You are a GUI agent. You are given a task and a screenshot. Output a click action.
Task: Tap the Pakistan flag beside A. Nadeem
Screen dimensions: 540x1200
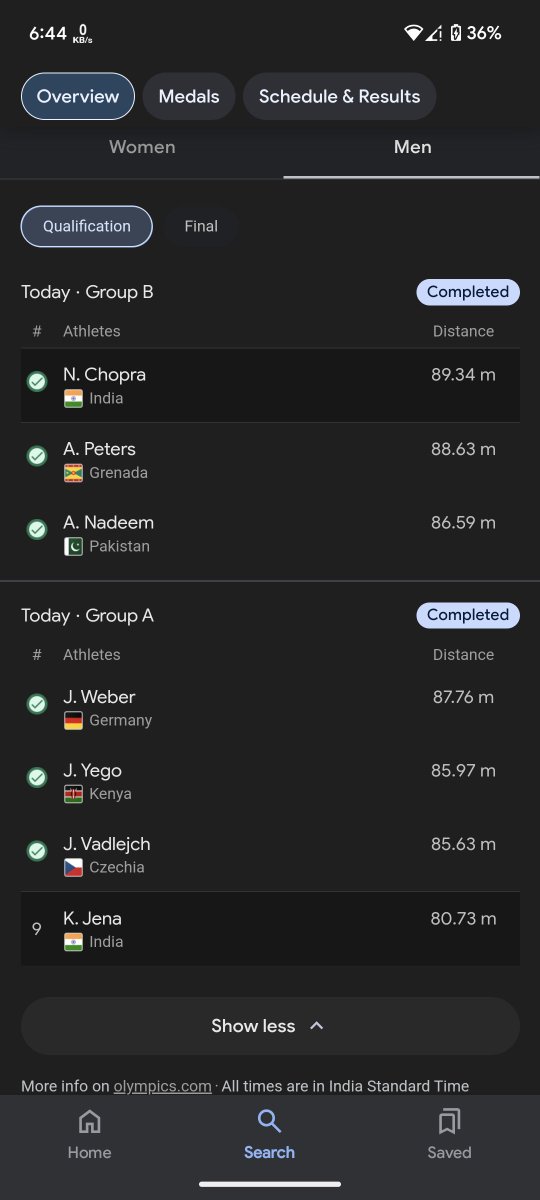[73, 546]
